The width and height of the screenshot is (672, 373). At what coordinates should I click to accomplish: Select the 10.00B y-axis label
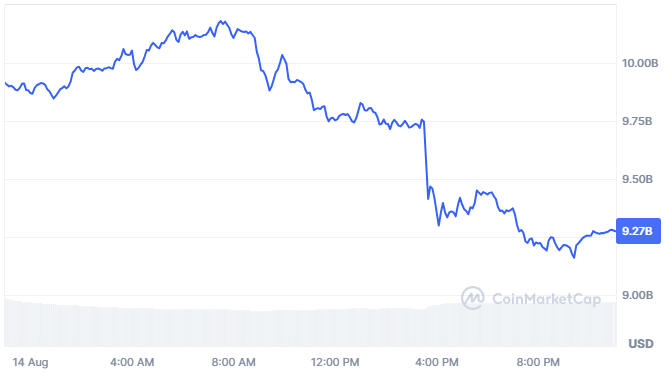tap(640, 63)
